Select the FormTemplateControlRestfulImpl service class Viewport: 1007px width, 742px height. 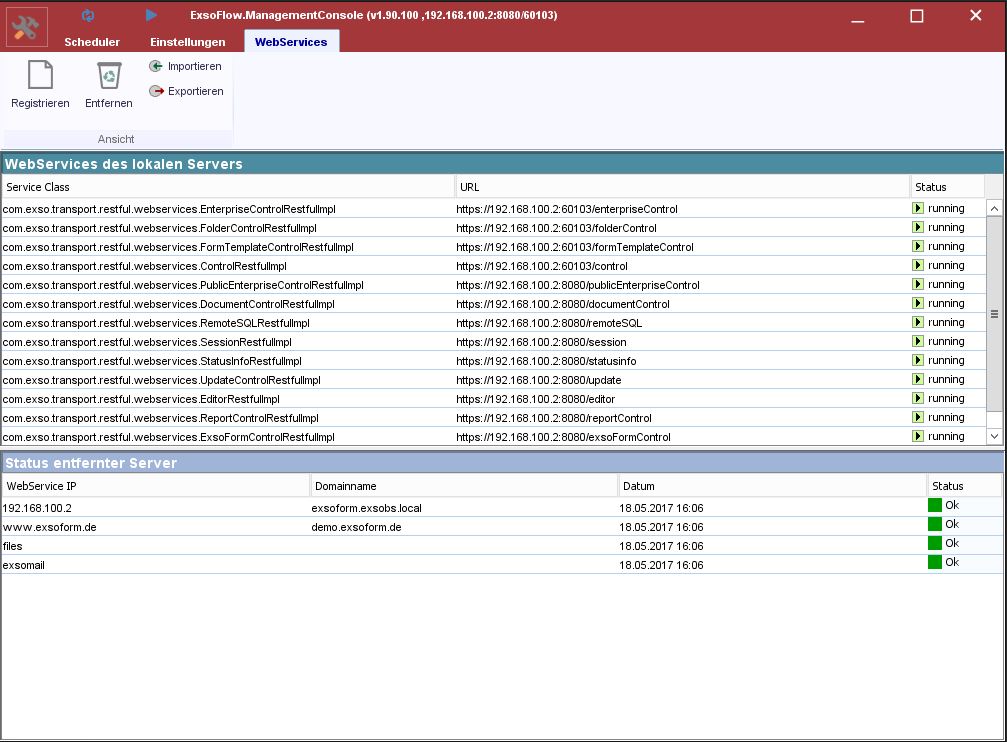click(178, 247)
